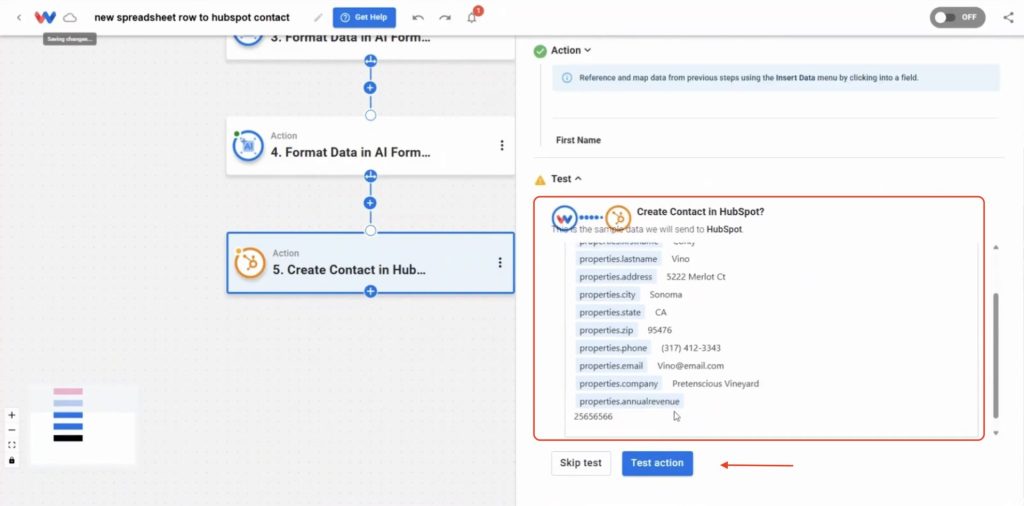
Task: Click the green check icon beside Action
Action: click(540, 51)
